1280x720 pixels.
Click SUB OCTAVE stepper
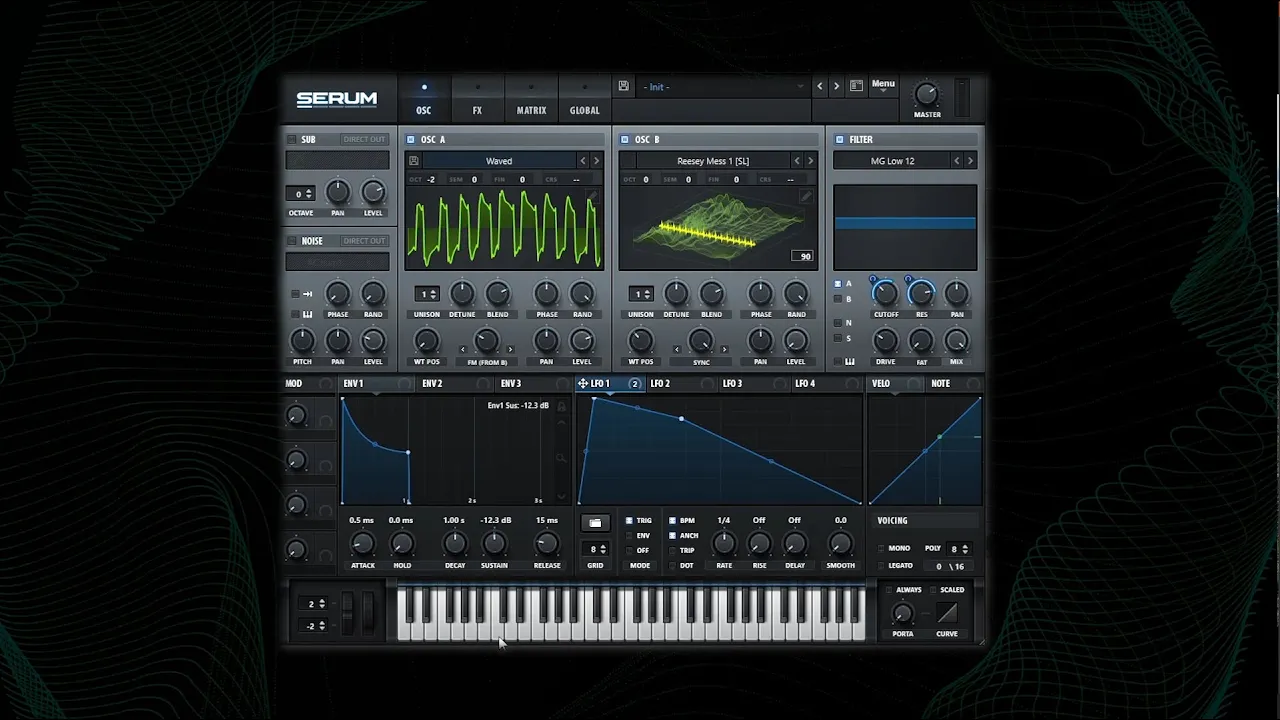pos(300,194)
